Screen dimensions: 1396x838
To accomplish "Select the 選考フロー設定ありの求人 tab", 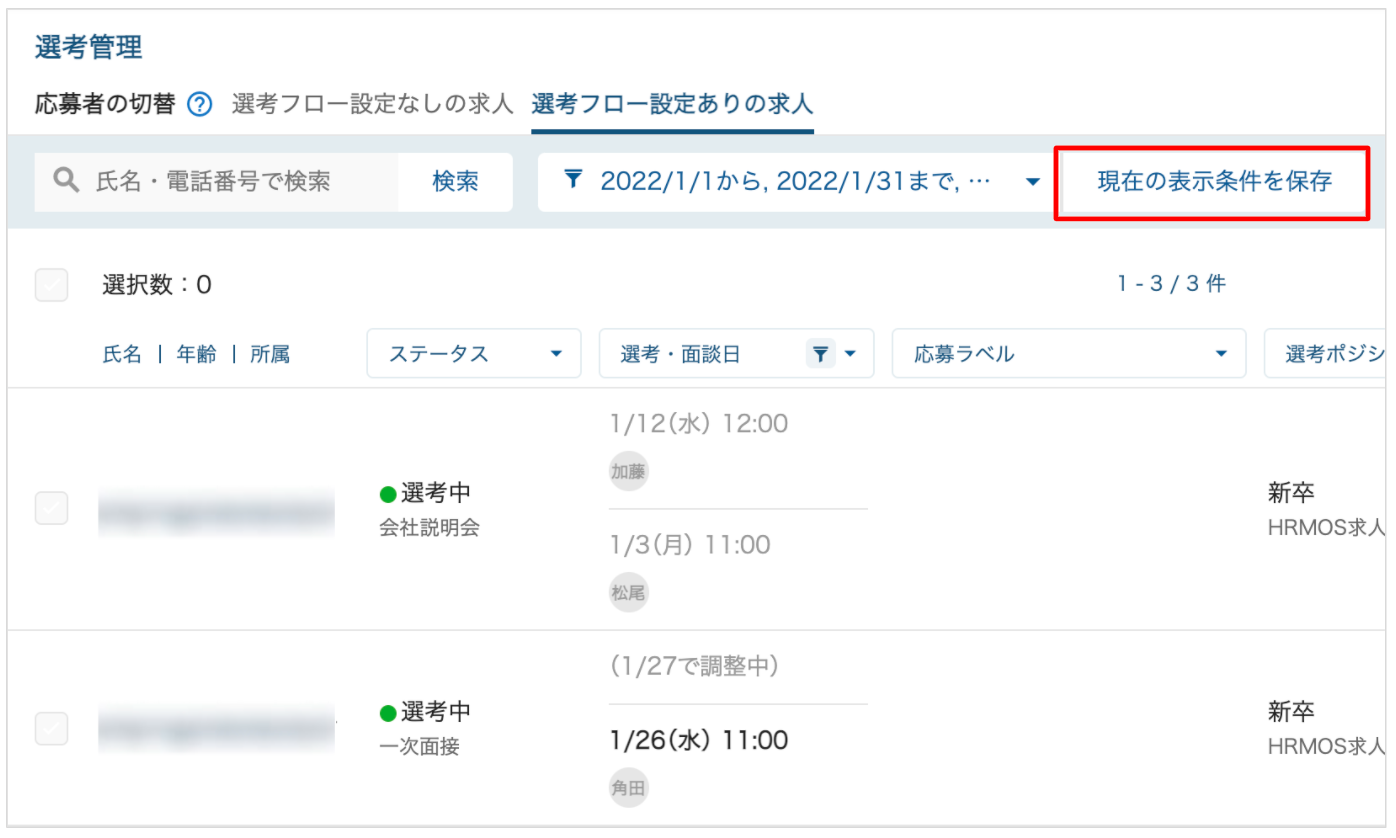I will [672, 103].
